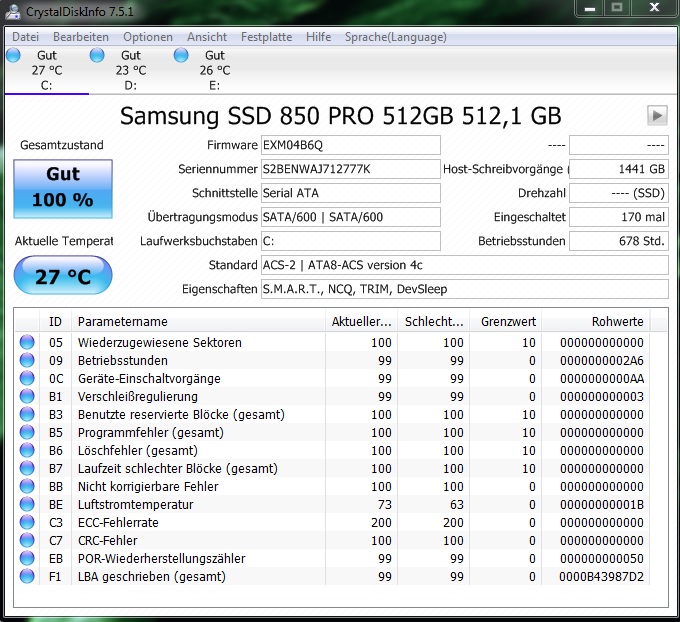Screen dimensions: 680x622
Task: Click status icon for attribute 05
Action: pyautogui.click(x=27, y=342)
